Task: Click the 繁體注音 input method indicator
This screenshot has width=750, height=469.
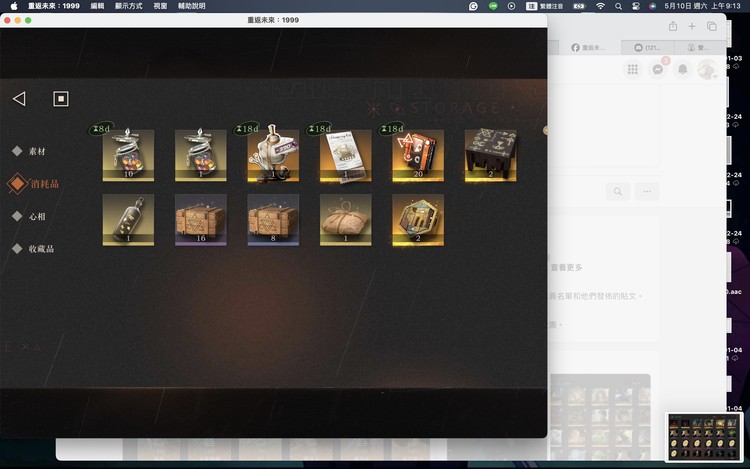Action: (545, 6)
